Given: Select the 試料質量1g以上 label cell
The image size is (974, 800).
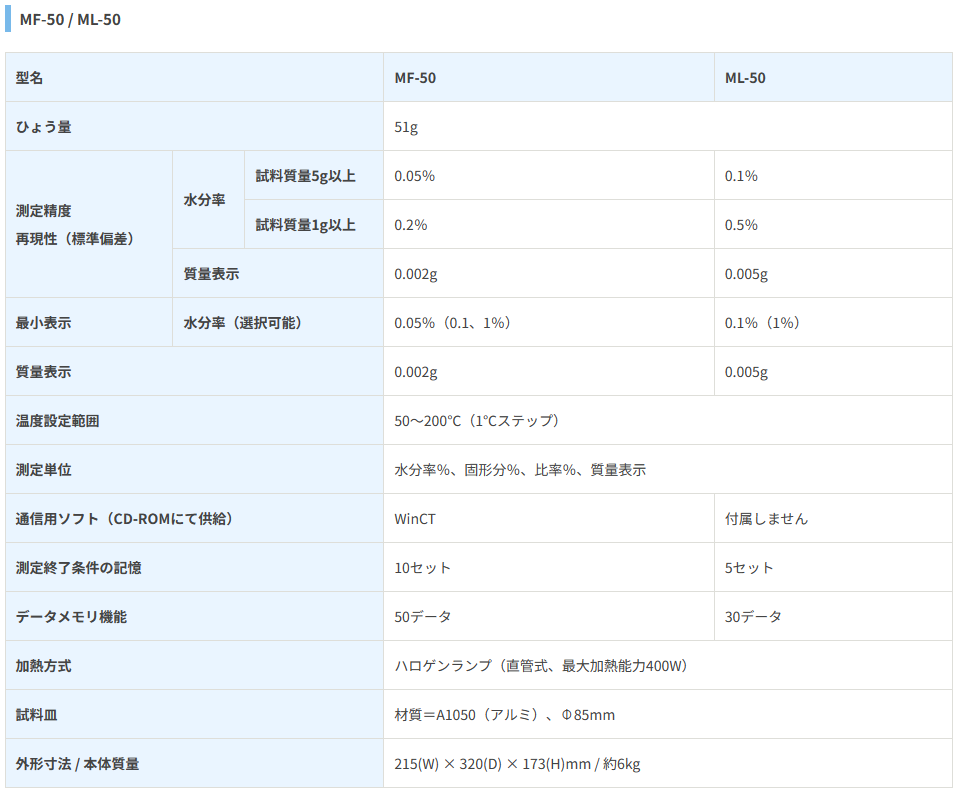Looking at the screenshot, I should click(x=305, y=225).
